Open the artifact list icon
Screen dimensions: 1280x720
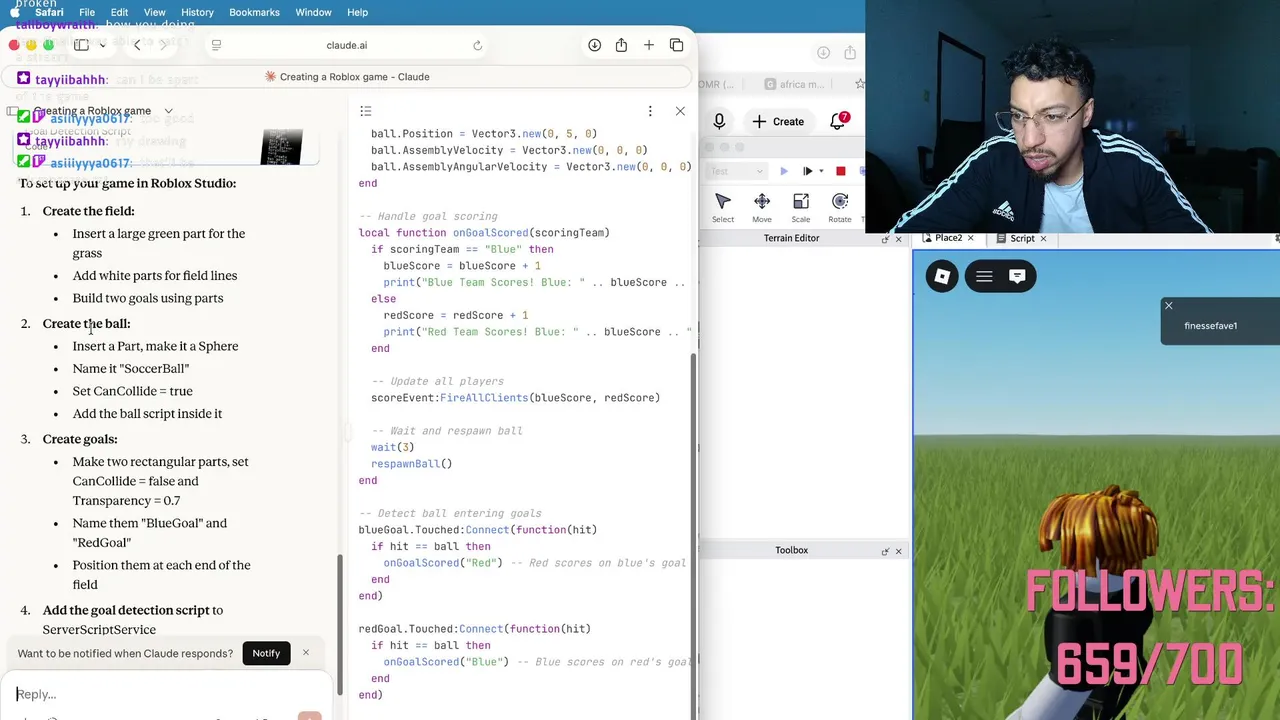pos(366,111)
